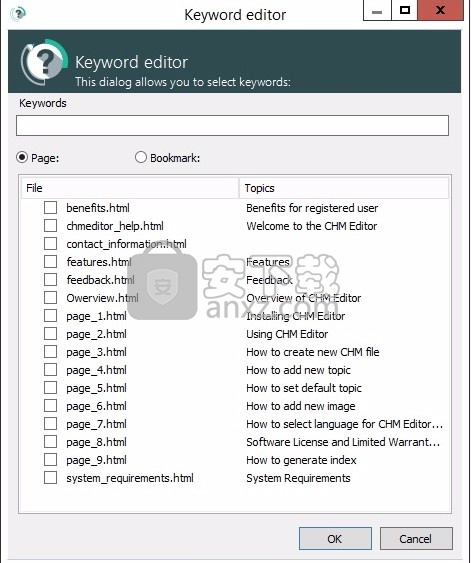Click the page_2.html file name
Image resolution: width=471 pixels, height=563 pixels.
pyautogui.click(x=97, y=334)
